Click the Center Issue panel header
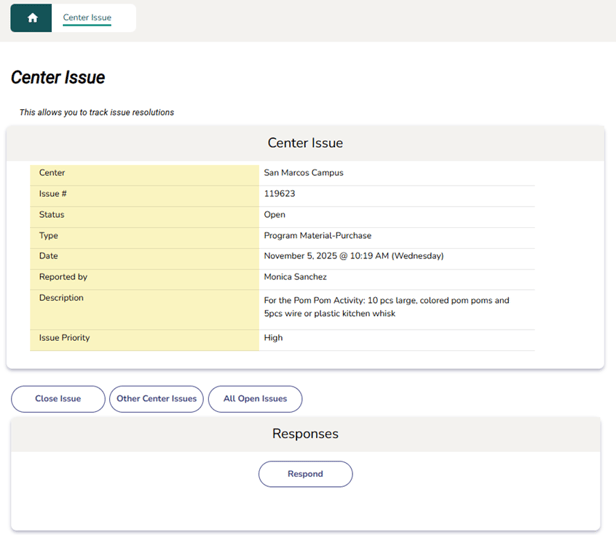This screenshot has height=535, width=616. pyautogui.click(x=305, y=143)
